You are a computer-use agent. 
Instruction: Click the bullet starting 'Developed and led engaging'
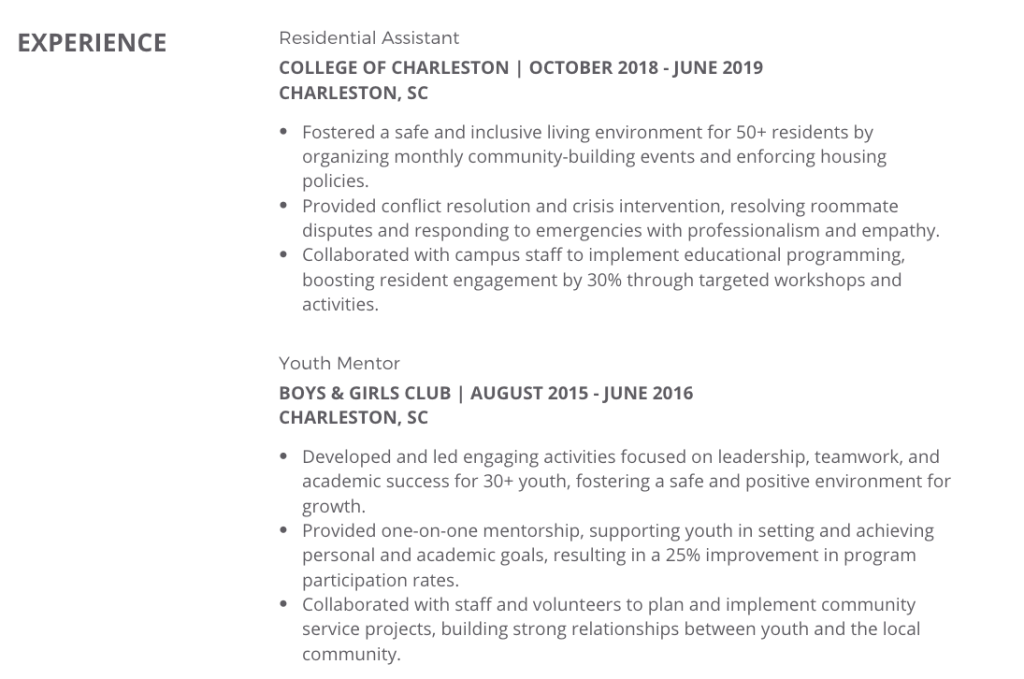coord(620,457)
